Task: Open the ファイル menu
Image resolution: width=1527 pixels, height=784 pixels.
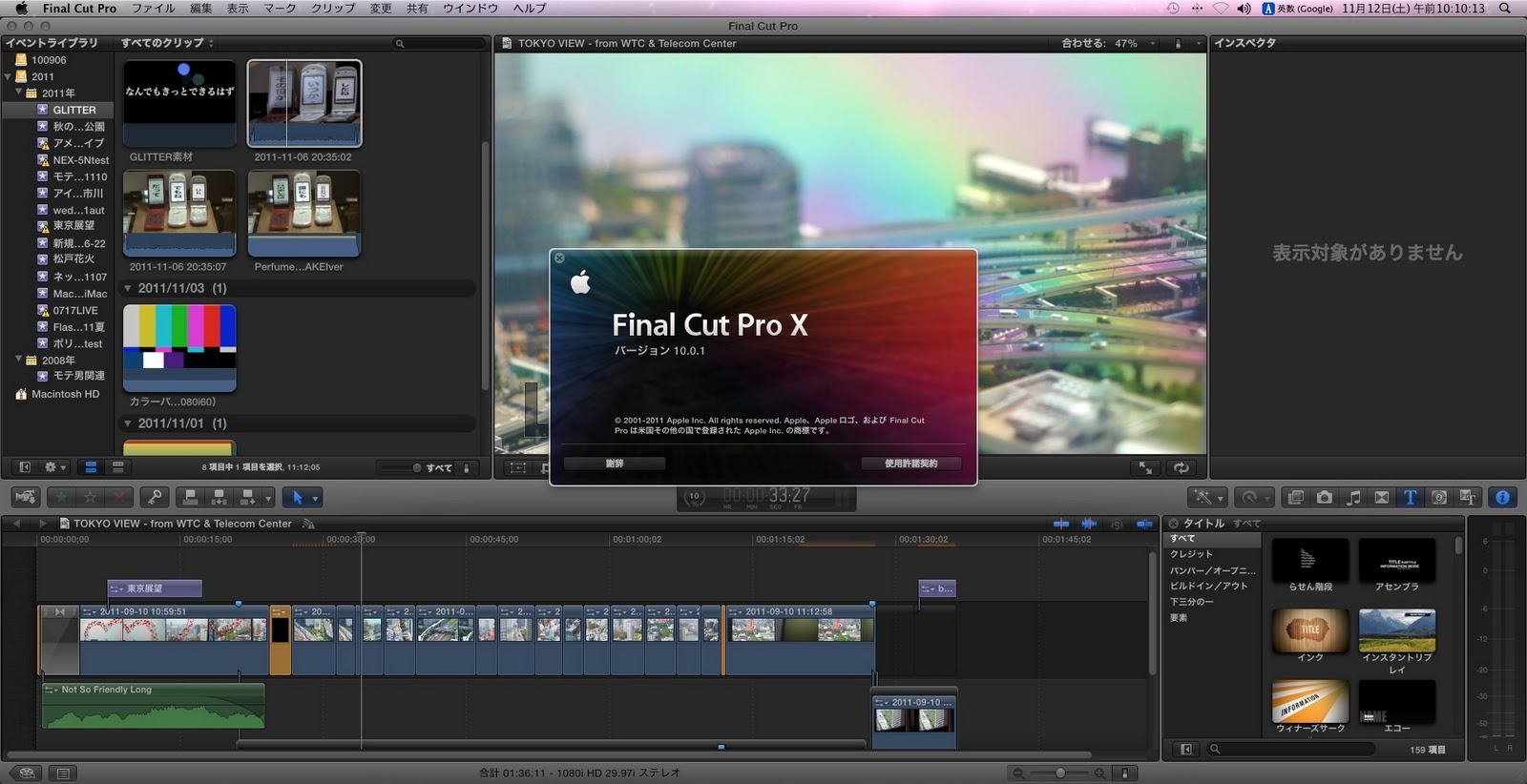Action: [153, 9]
